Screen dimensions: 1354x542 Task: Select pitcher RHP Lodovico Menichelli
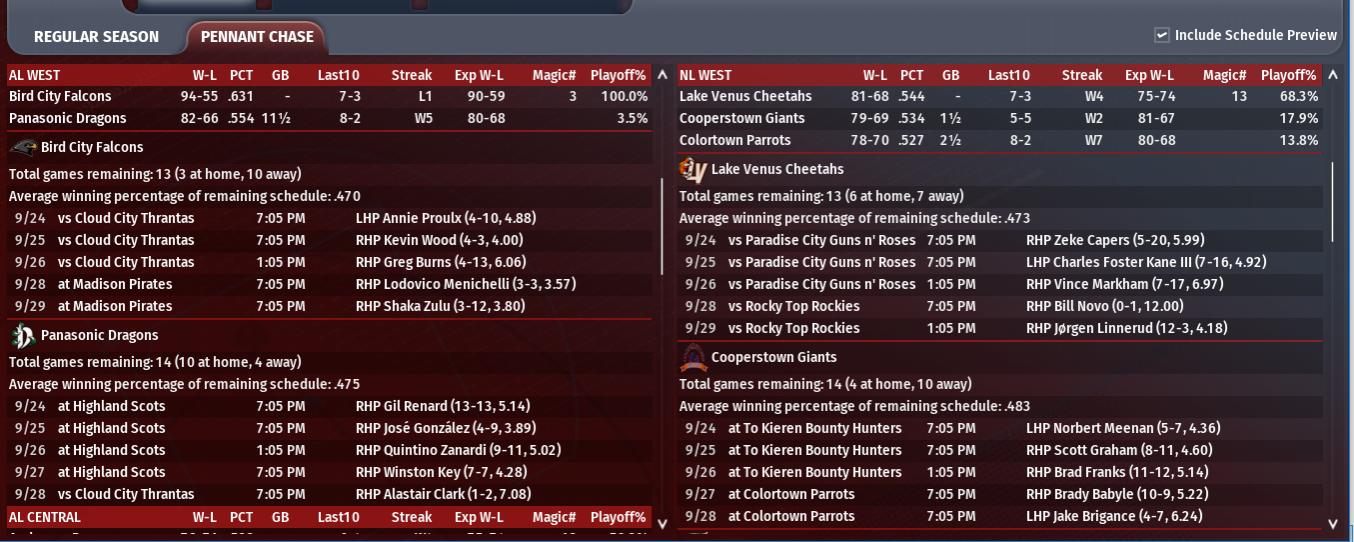[x=465, y=285]
